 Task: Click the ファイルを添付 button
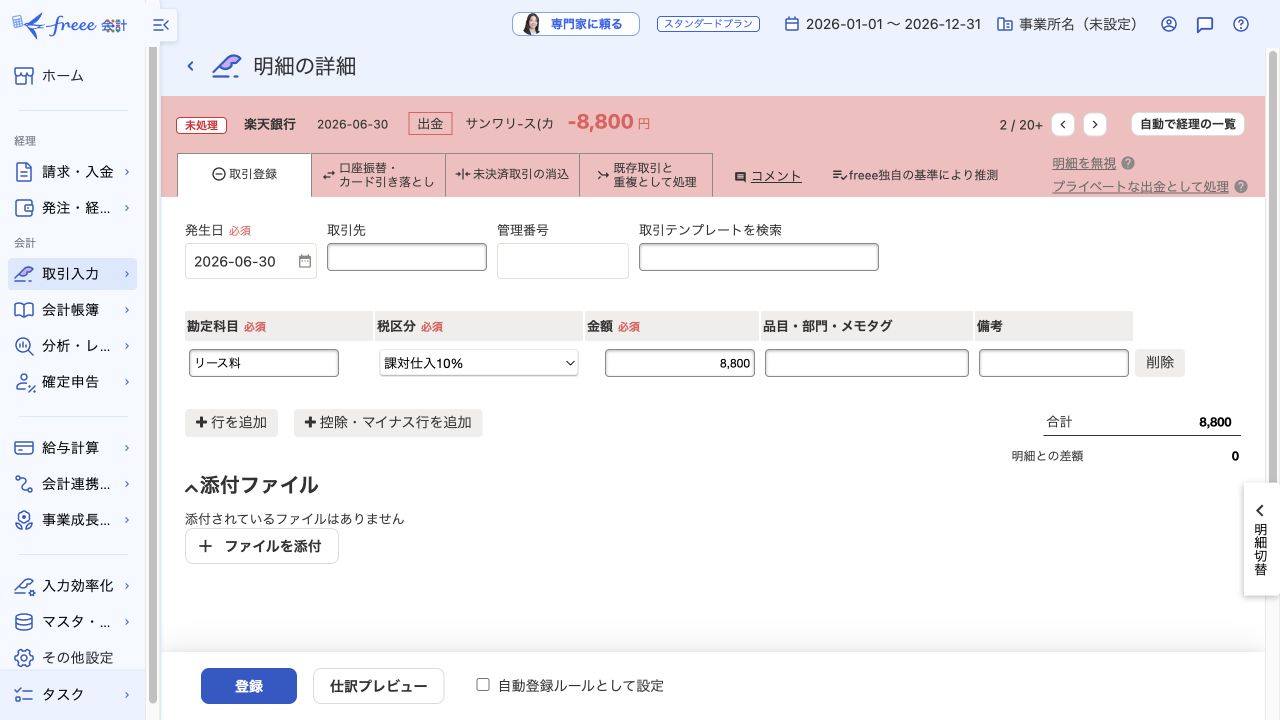pyautogui.click(x=262, y=546)
